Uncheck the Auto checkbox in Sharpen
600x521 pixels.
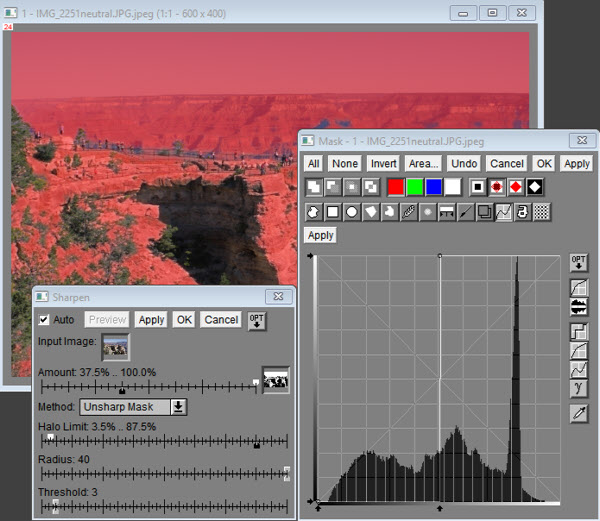(44, 320)
